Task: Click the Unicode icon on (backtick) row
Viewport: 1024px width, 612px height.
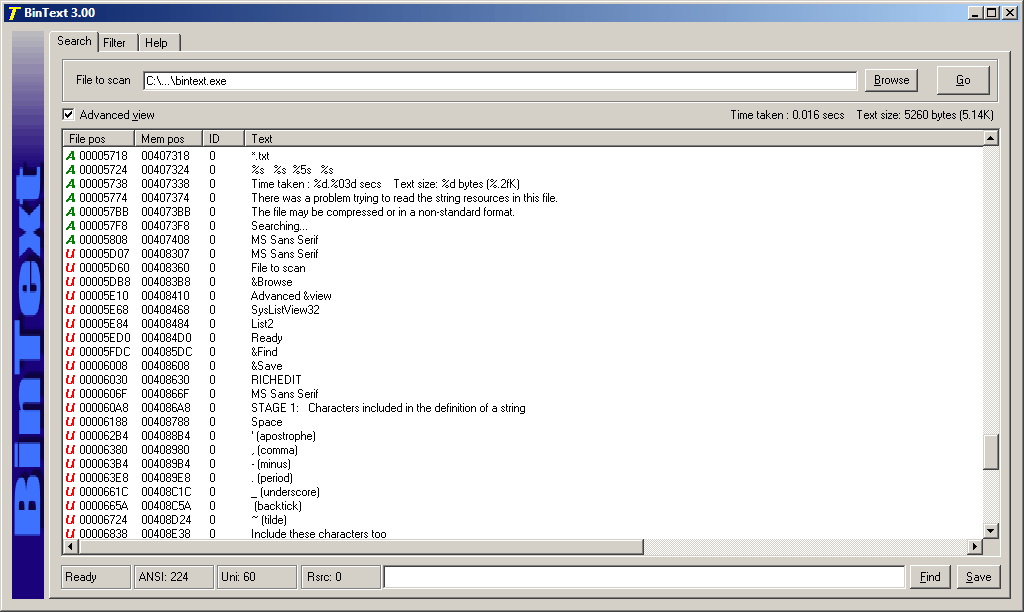Action: click(x=71, y=506)
